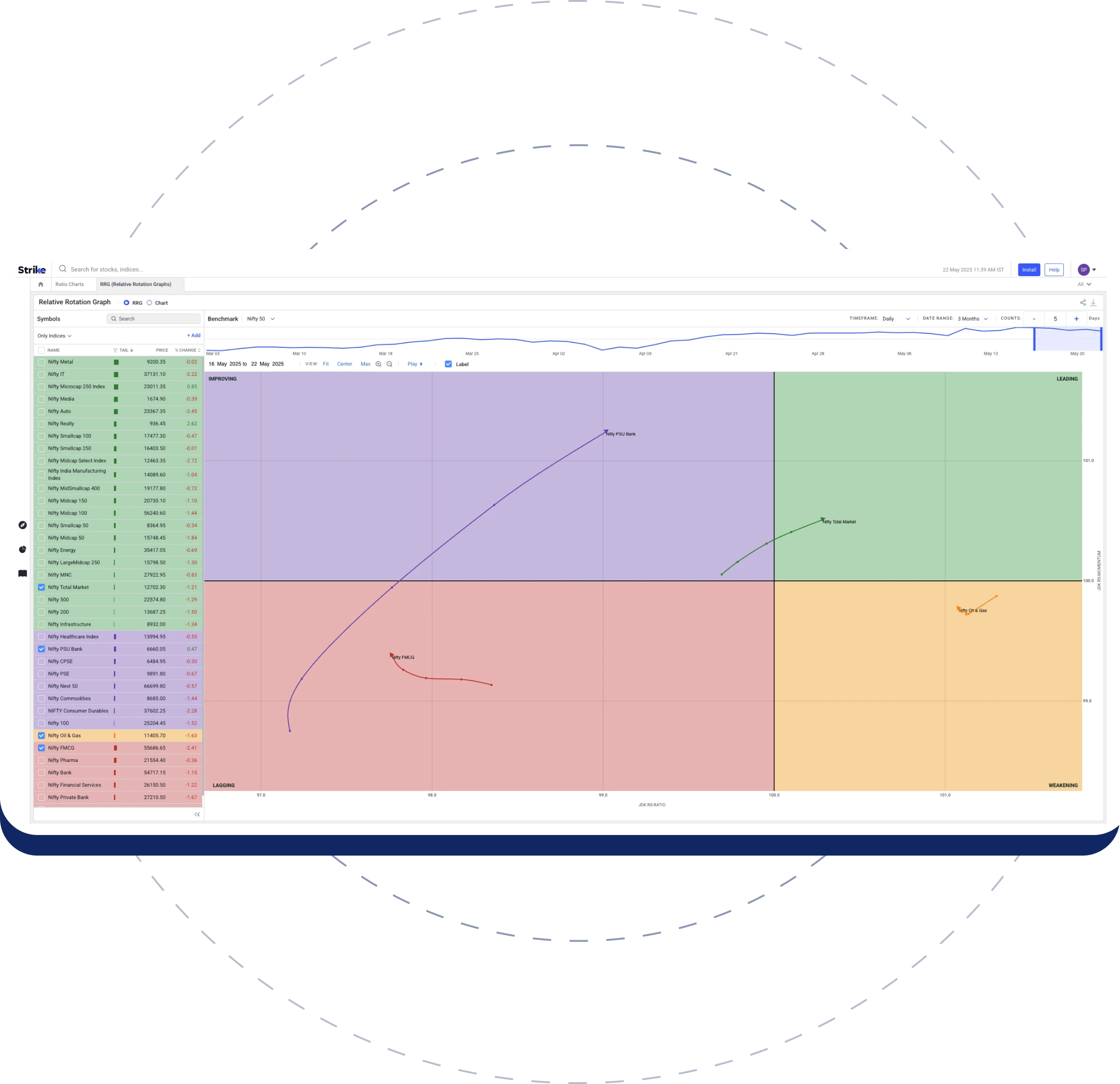The width and height of the screenshot is (1120, 1084).
Task: Click the book icon in left sidebar
Action: pos(23,573)
